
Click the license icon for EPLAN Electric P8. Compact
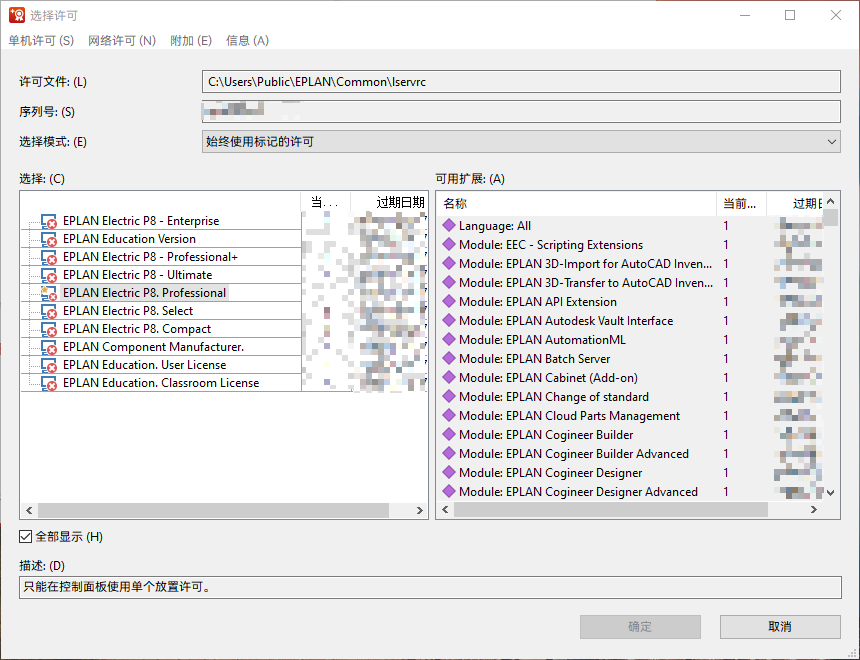tap(49, 329)
